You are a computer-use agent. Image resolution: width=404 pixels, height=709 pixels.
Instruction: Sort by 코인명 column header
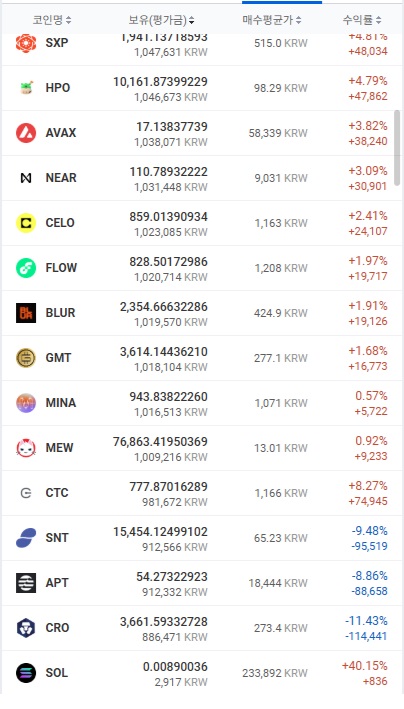pos(52,20)
